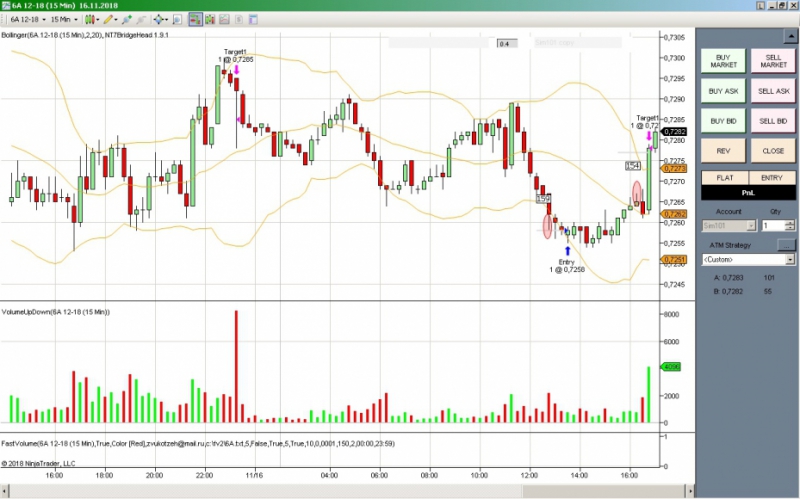The height and width of the screenshot is (499, 800).
Task: Click the orange 0,7262 price marker
Action: click(x=674, y=214)
